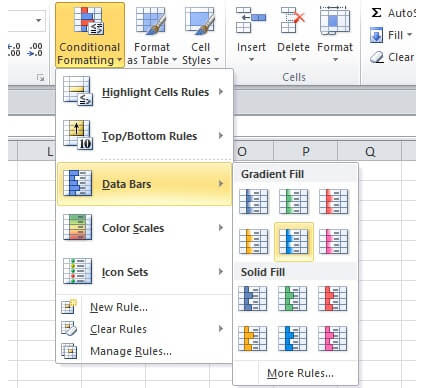Select column Q header
Viewport: 425px width, 388px height.
tap(370, 151)
